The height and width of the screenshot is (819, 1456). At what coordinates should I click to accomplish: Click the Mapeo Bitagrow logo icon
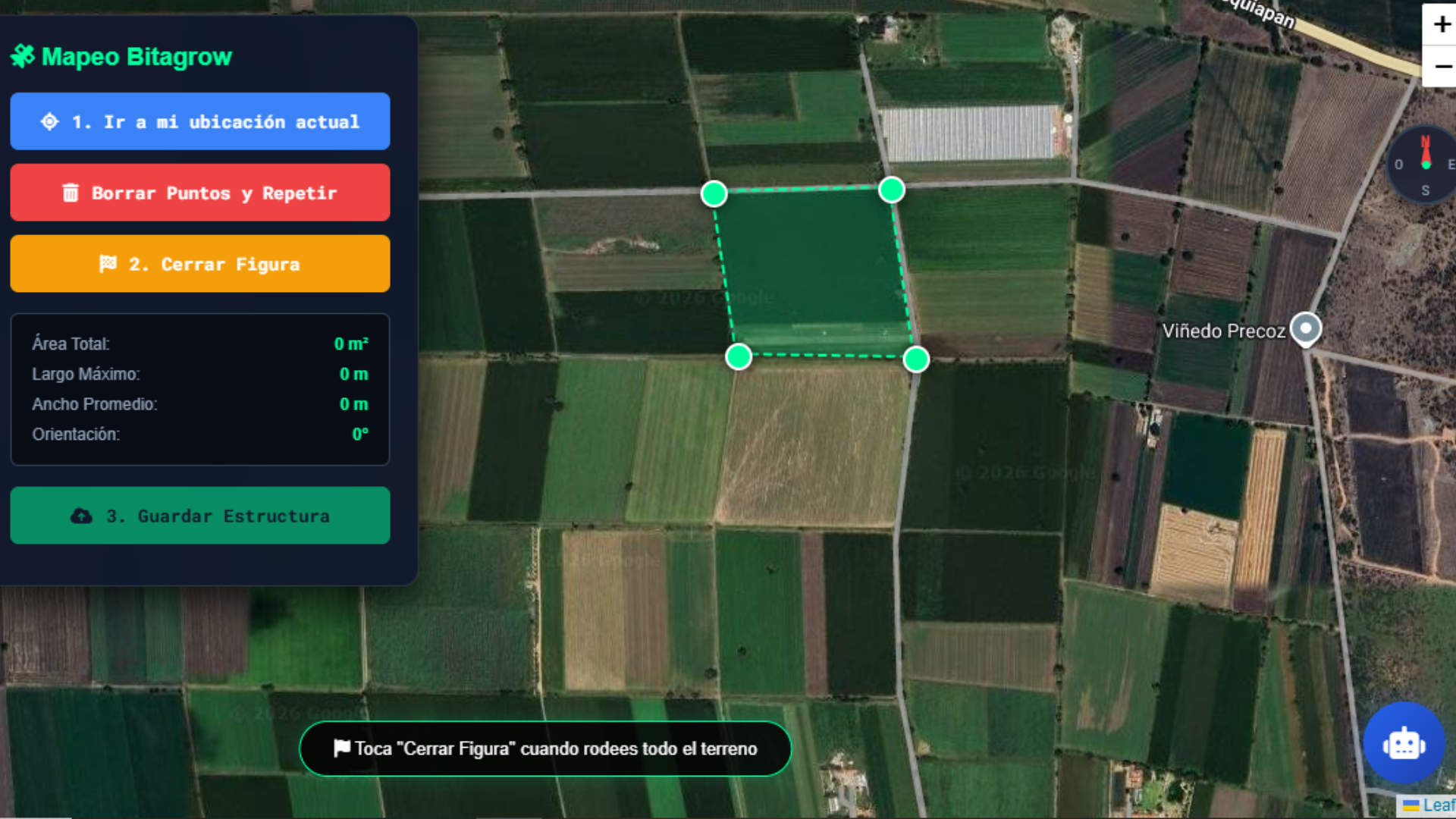23,56
